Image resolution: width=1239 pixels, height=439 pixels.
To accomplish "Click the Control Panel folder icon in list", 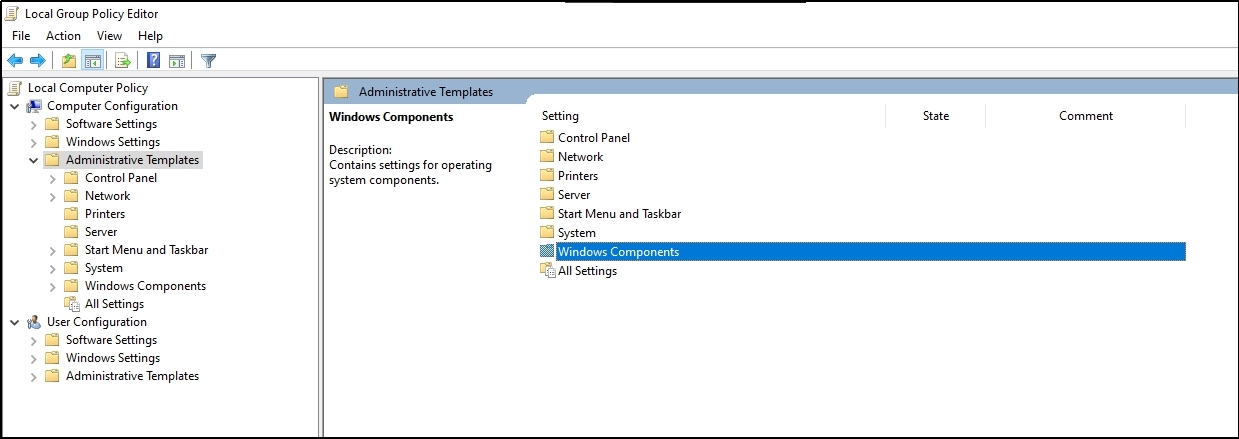I will [x=547, y=138].
